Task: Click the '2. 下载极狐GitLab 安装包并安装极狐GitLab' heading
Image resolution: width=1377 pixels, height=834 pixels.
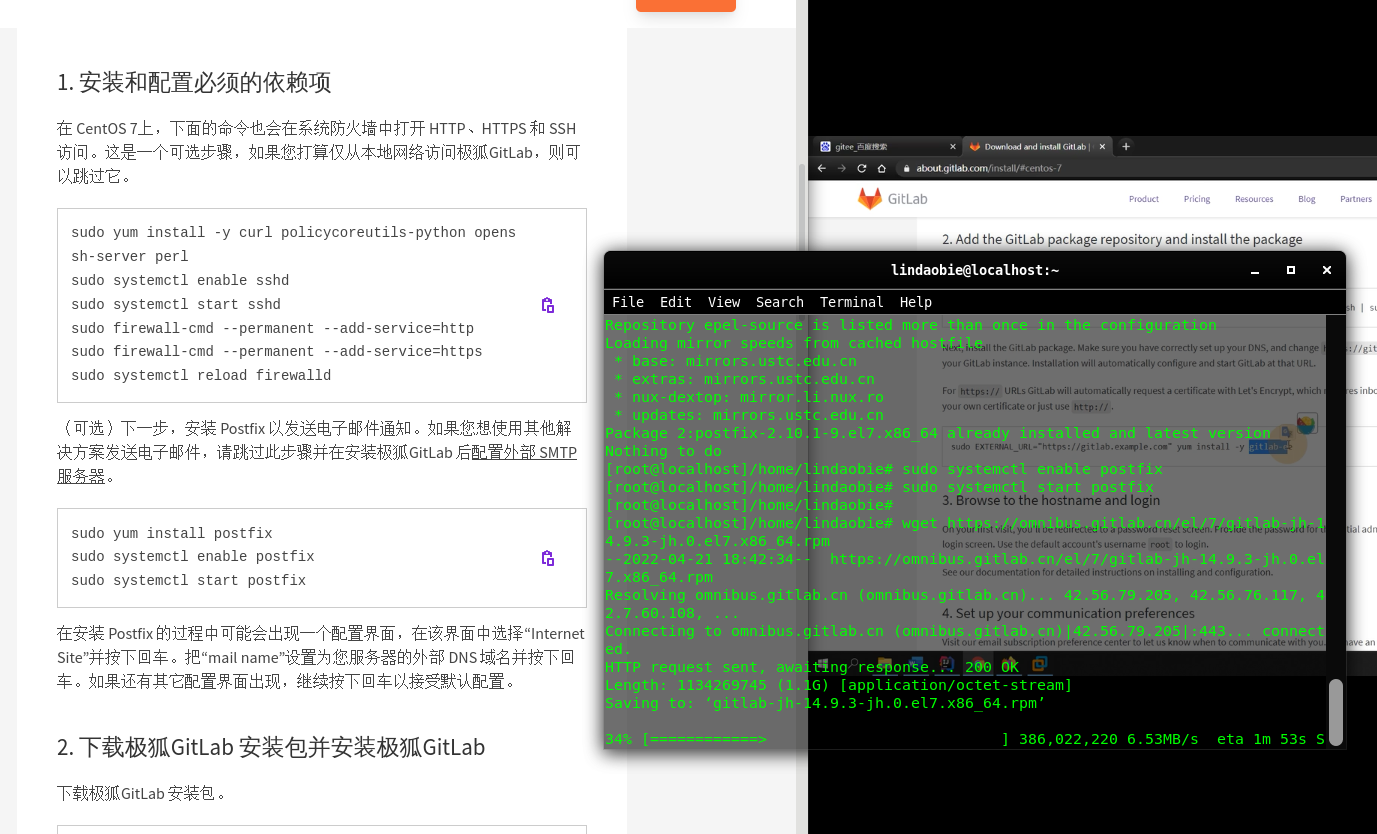Action: pos(271,747)
